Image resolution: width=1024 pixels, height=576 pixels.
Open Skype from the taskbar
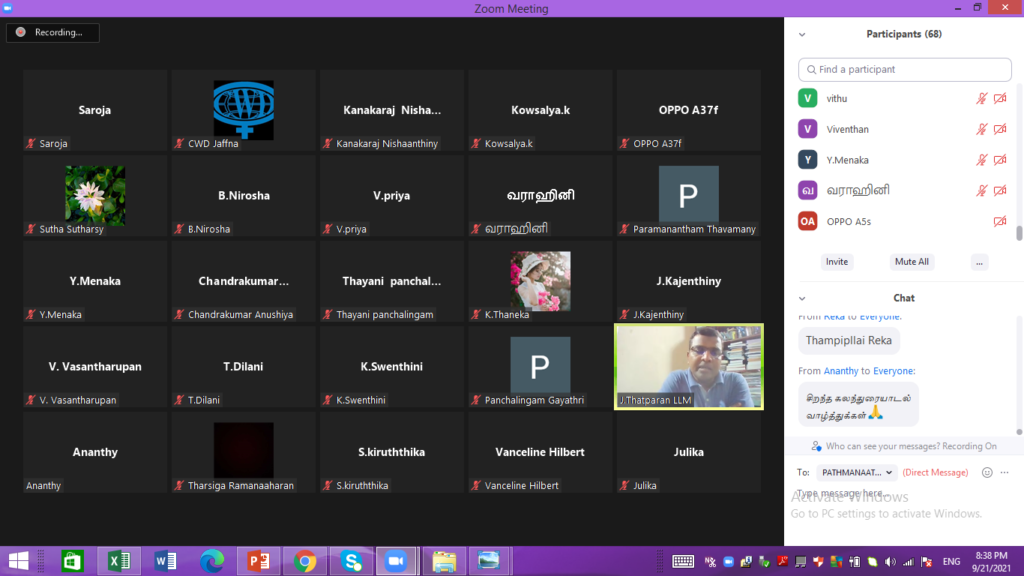[351, 561]
